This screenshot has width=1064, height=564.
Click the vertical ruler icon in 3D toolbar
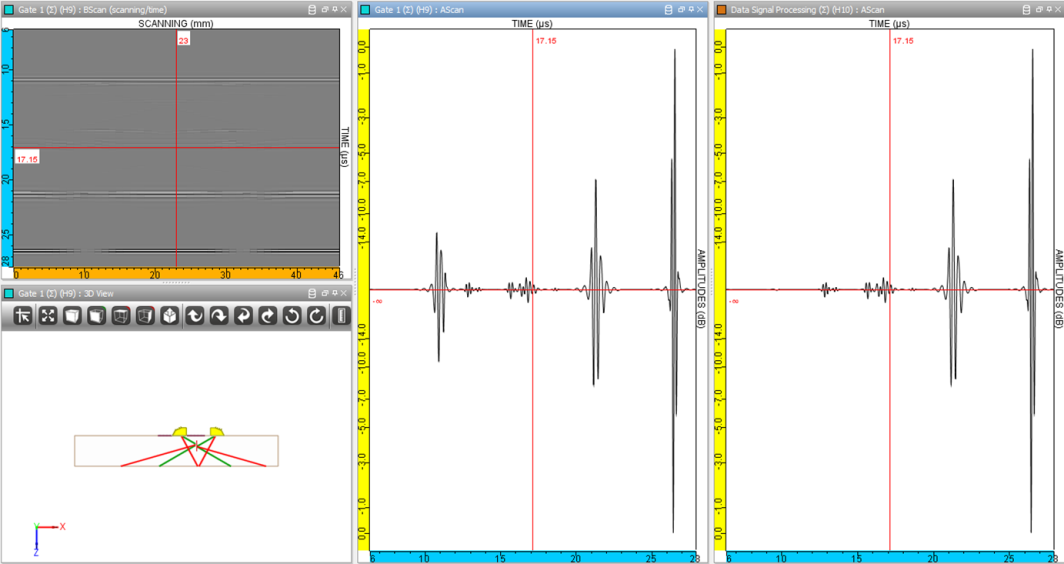tap(341, 316)
